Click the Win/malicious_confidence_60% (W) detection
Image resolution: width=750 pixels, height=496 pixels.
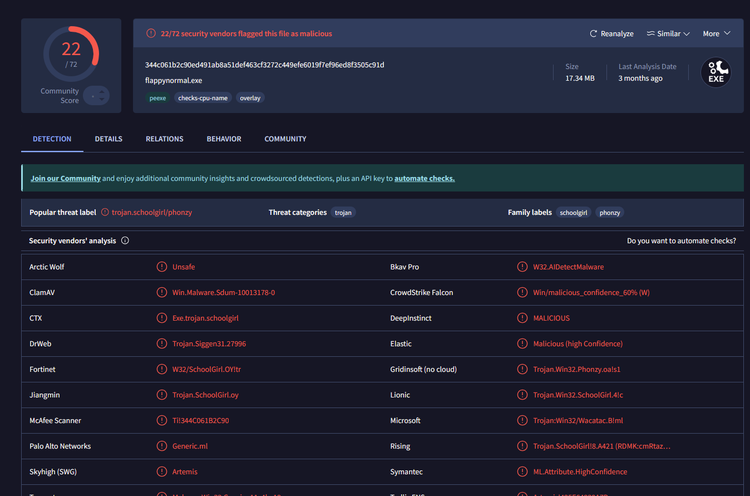pos(591,292)
